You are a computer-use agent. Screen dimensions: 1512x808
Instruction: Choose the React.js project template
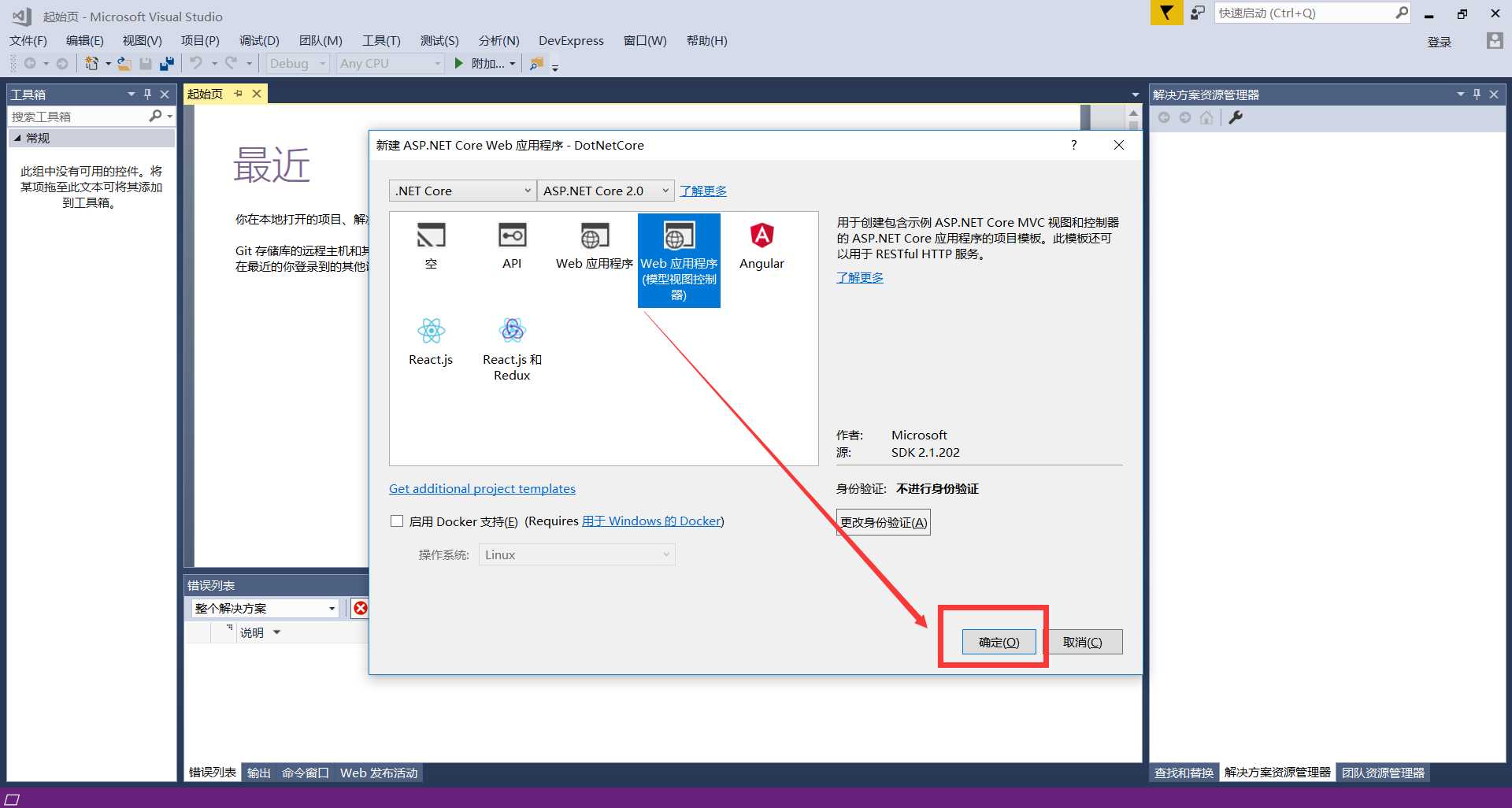point(431,341)
